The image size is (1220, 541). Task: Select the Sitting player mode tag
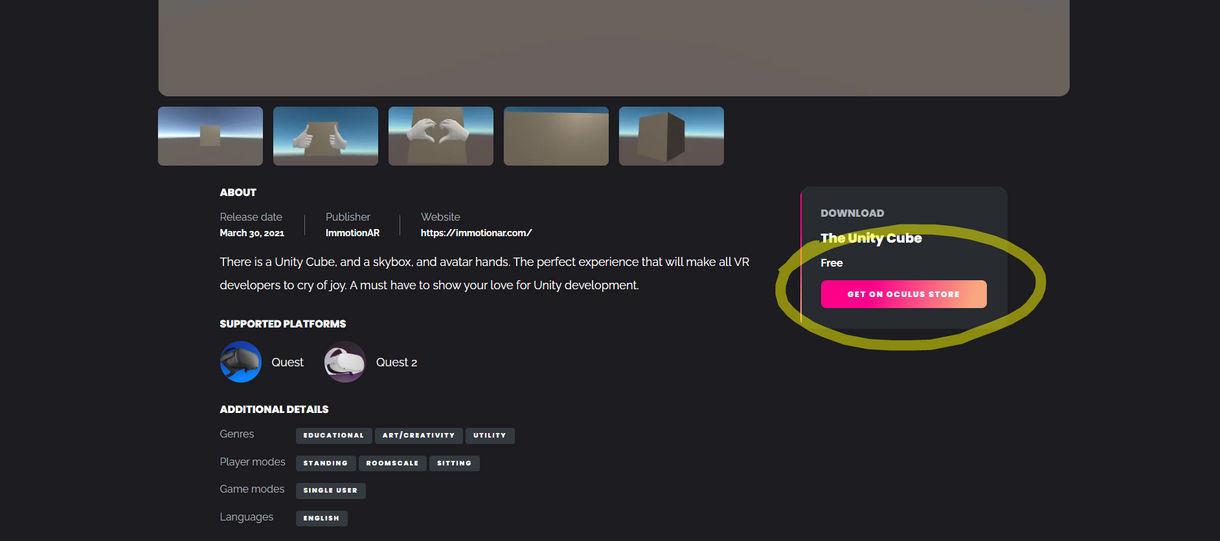tap(454, 463)
